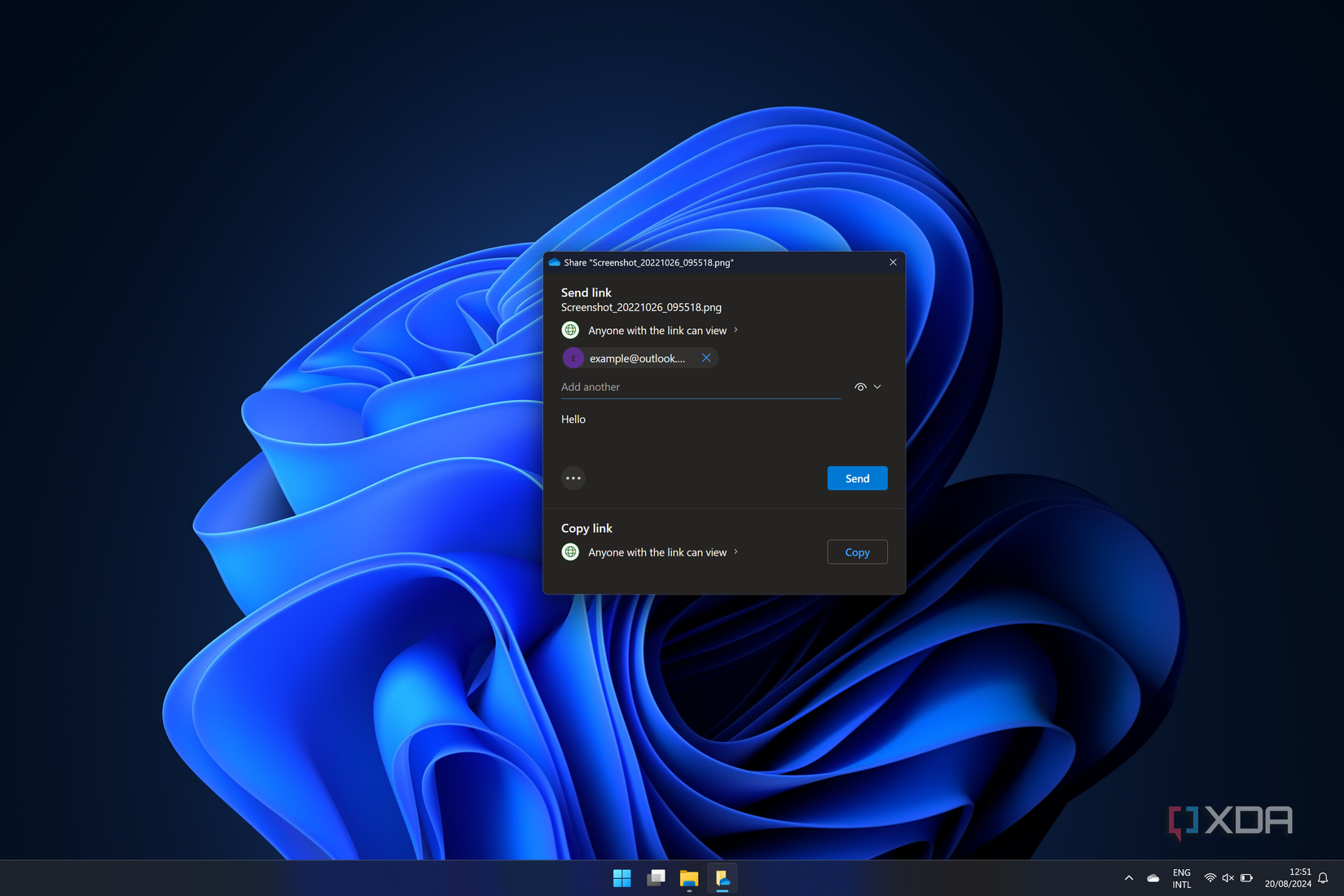
Task: Open File Explorer from the taskbar
Action: pyautogui.click(x=689, y=878)
